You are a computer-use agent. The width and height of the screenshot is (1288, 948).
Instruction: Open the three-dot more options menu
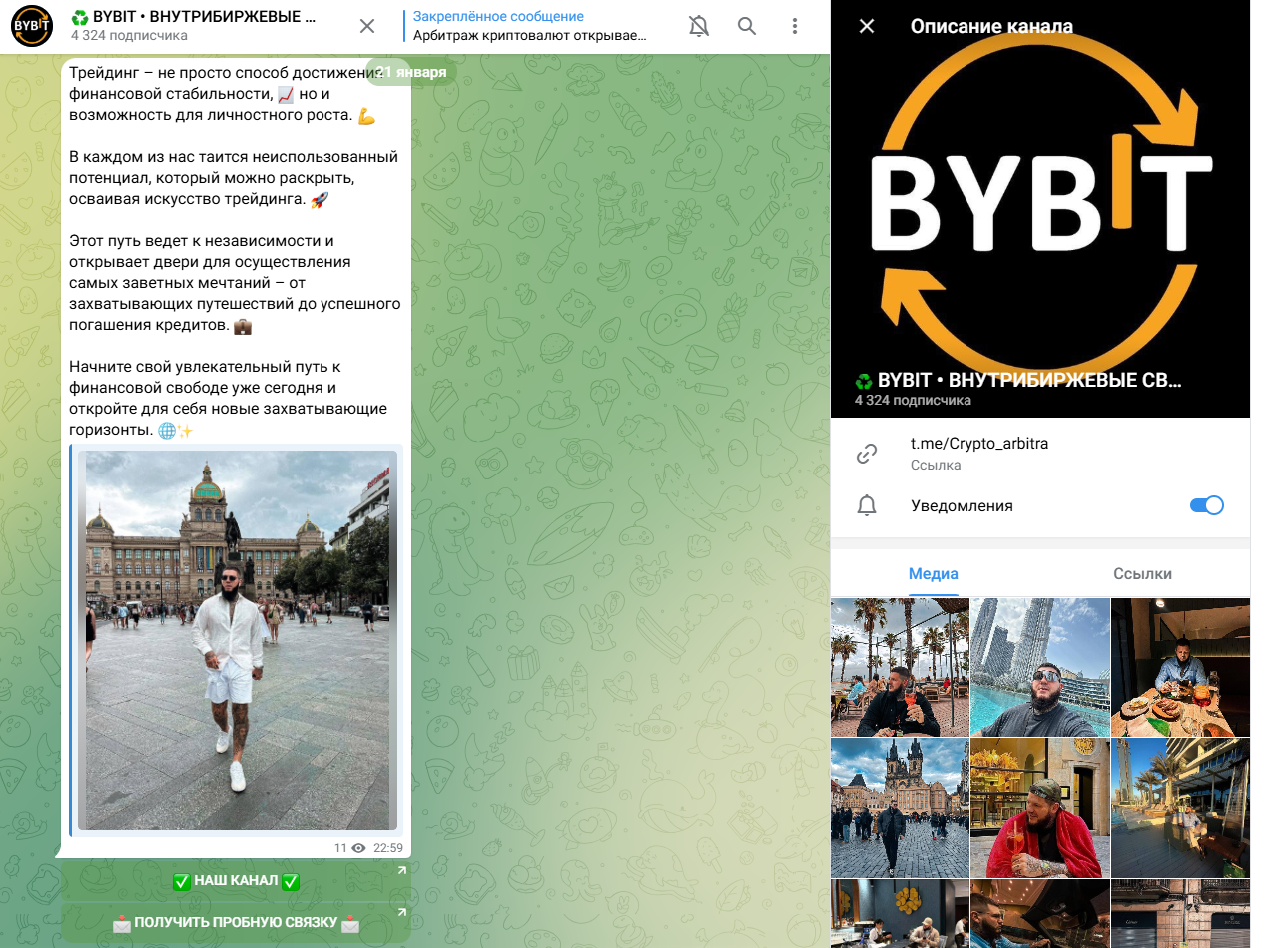click(x=795, y=26)
